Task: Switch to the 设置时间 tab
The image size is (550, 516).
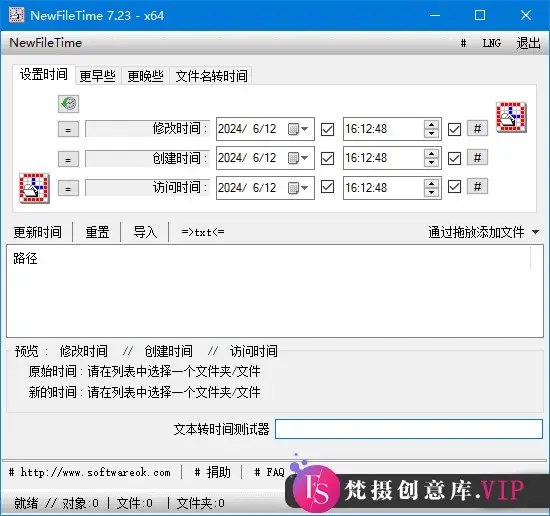Action: click(44, 74)
